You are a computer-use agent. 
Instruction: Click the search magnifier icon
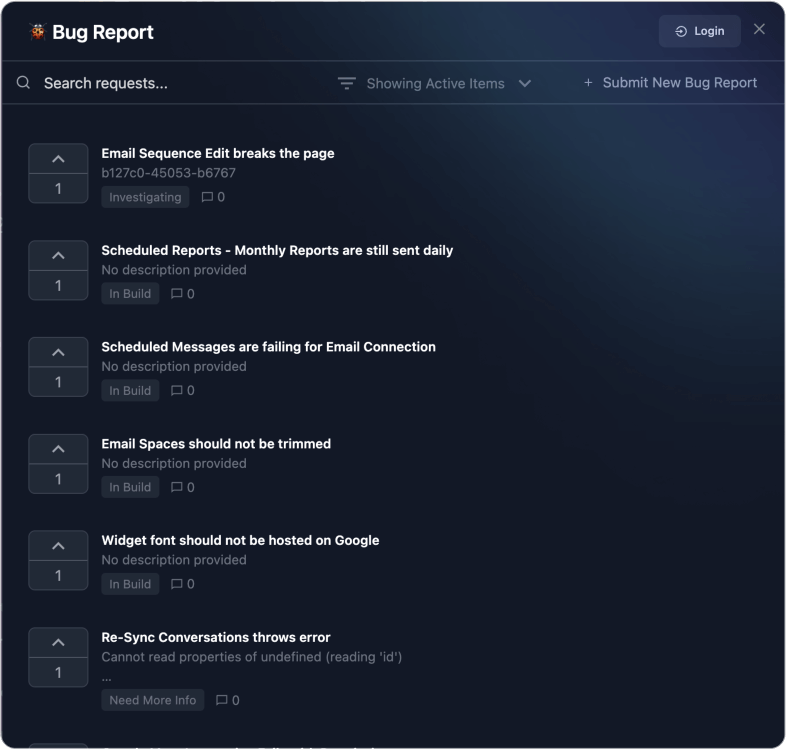23,83
